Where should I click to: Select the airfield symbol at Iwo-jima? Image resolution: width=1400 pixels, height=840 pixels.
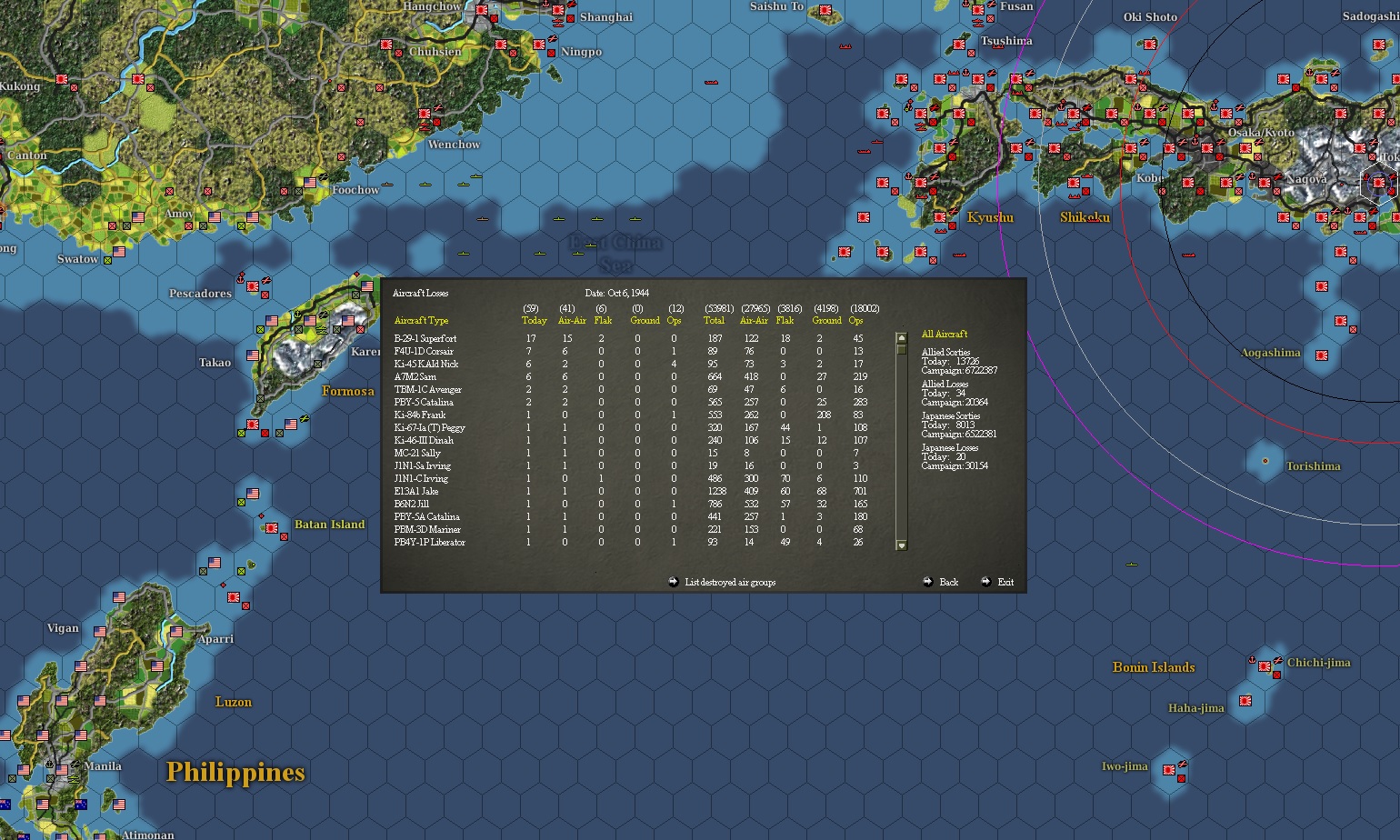(1185, 765)
